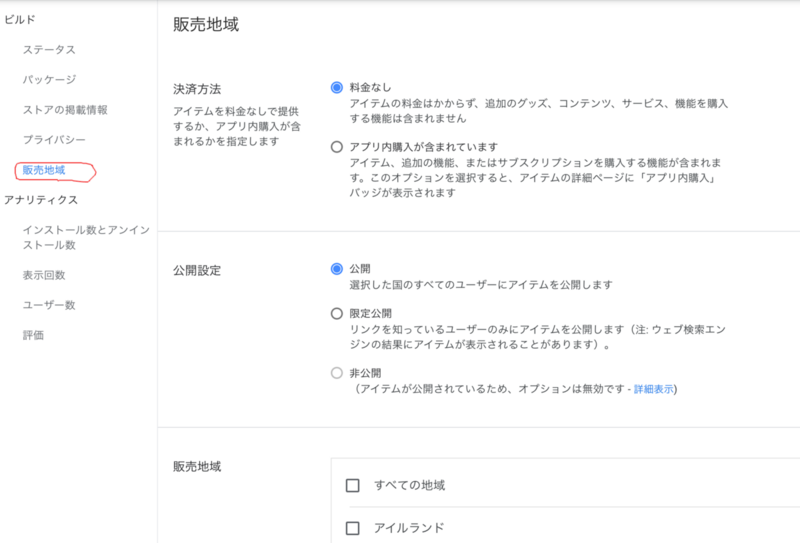Click text 選択した国のすべてのユーザーにアイテムを公開します
800x543 pixels.
tap(481, 285)
